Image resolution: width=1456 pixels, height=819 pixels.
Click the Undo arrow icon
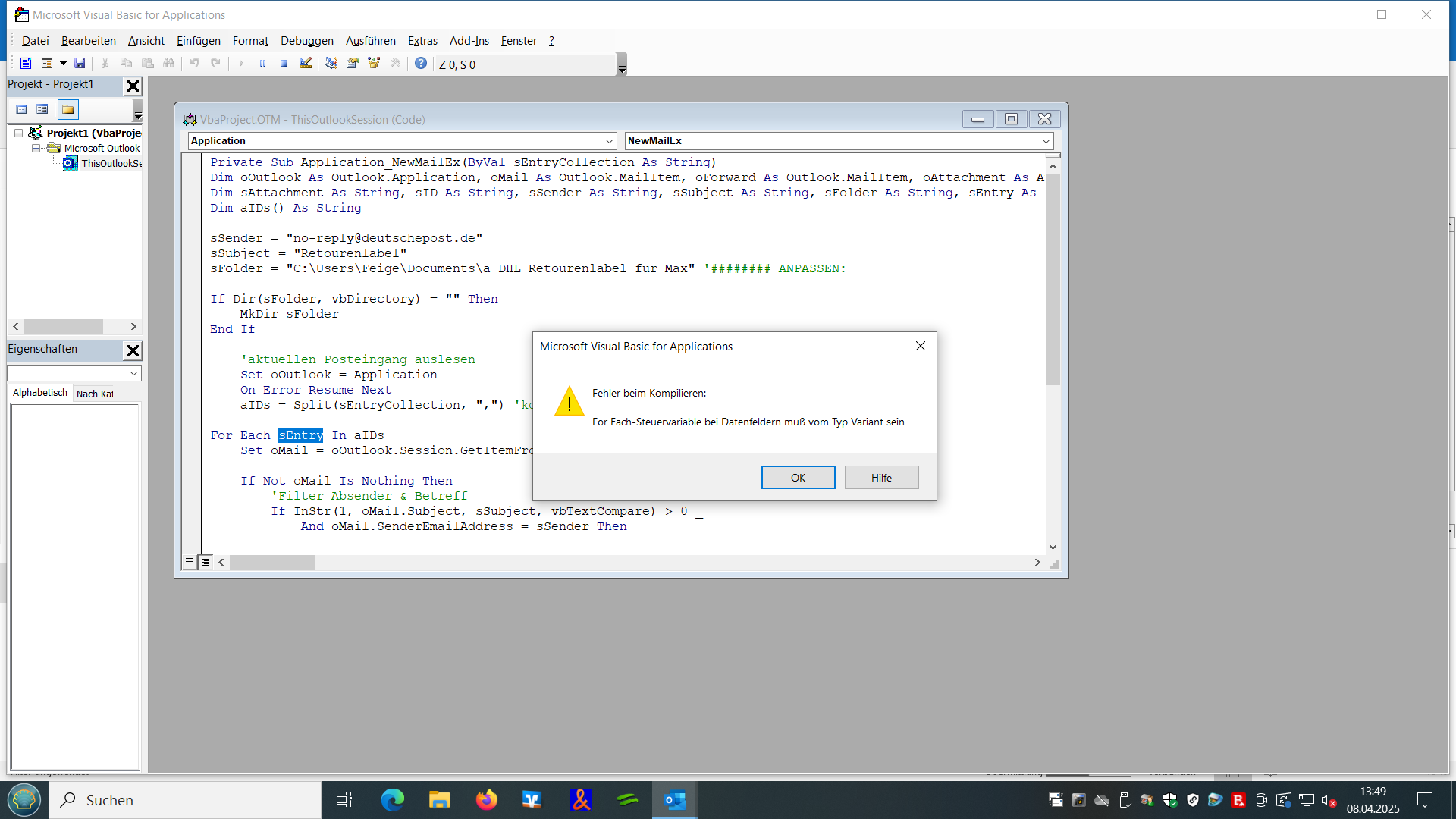(195, 64)
